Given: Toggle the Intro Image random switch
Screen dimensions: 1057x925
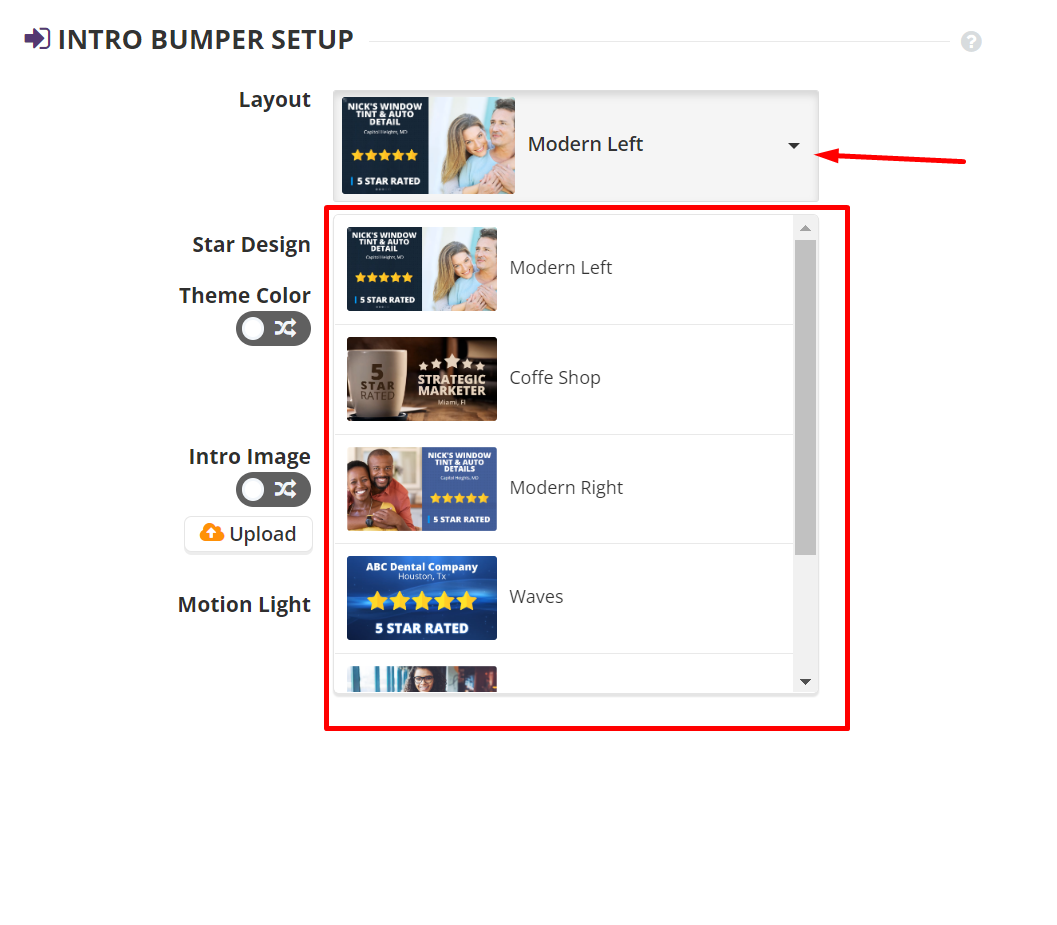Looking at the screenshot, I should point(273,489).
